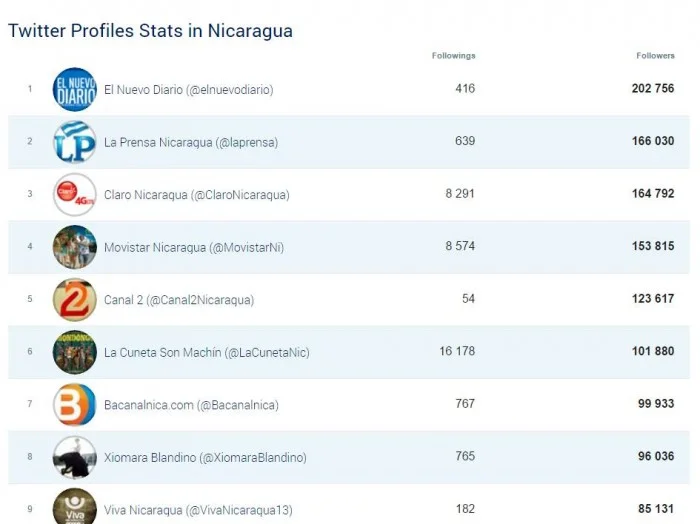Select followings value 639

coord(465,141)
